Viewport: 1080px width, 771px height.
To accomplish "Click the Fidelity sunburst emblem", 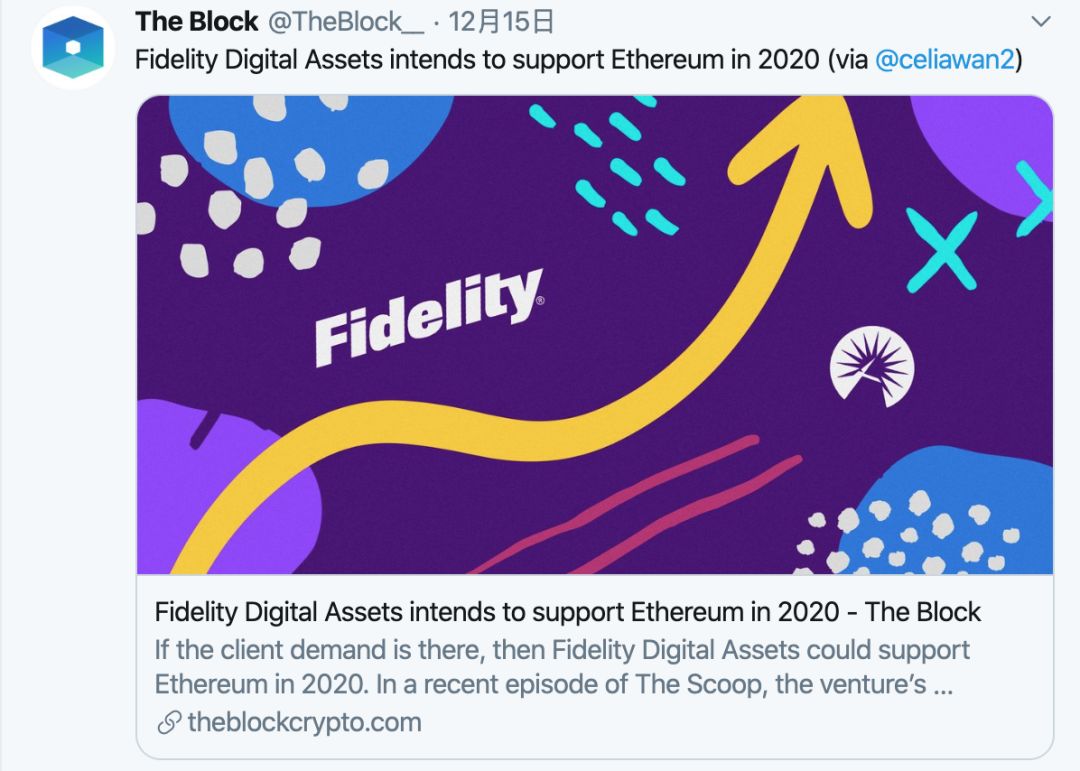I will click(872, 367).
